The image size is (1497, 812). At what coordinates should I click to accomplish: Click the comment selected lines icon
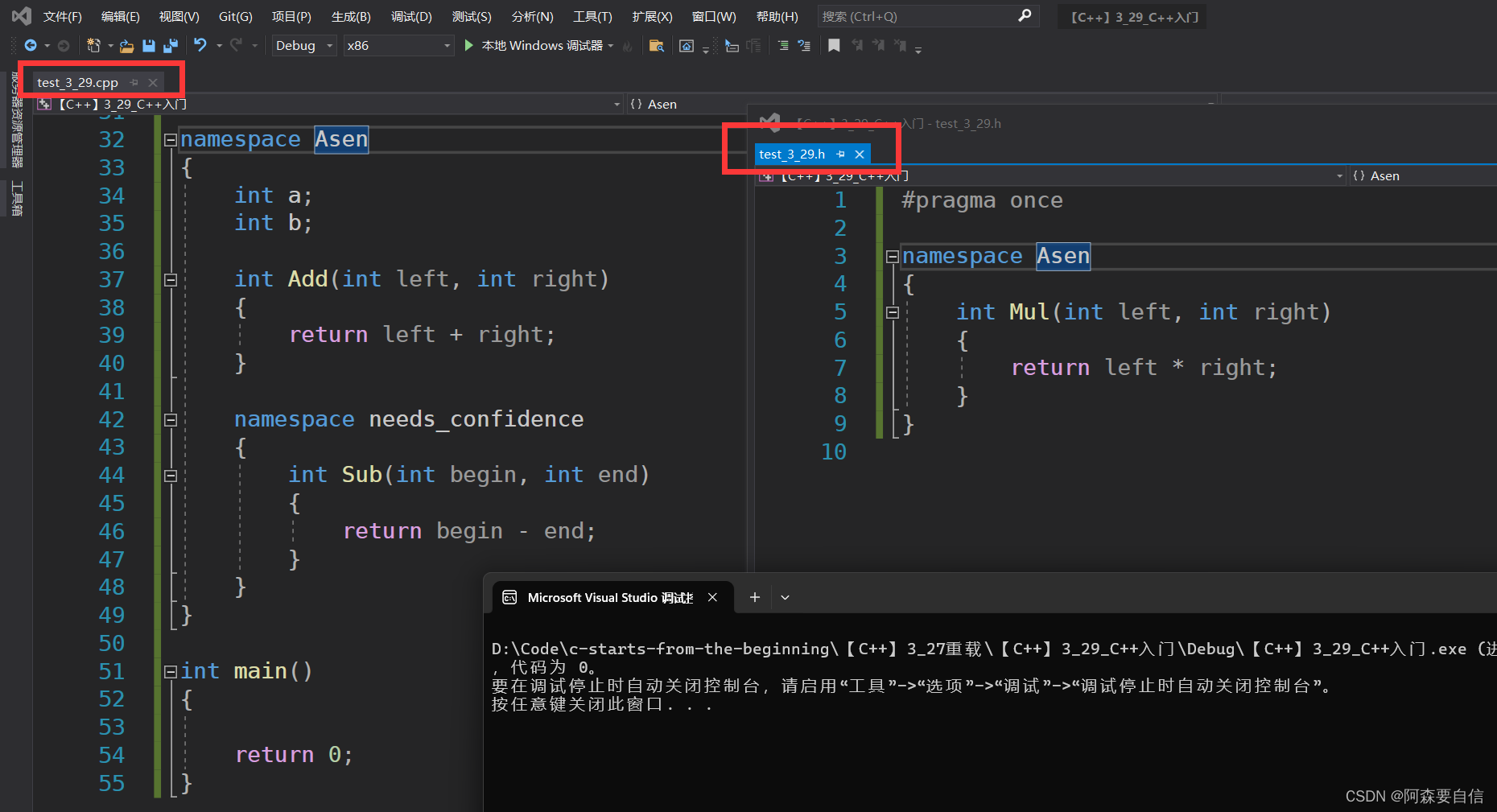pos(783,46)
